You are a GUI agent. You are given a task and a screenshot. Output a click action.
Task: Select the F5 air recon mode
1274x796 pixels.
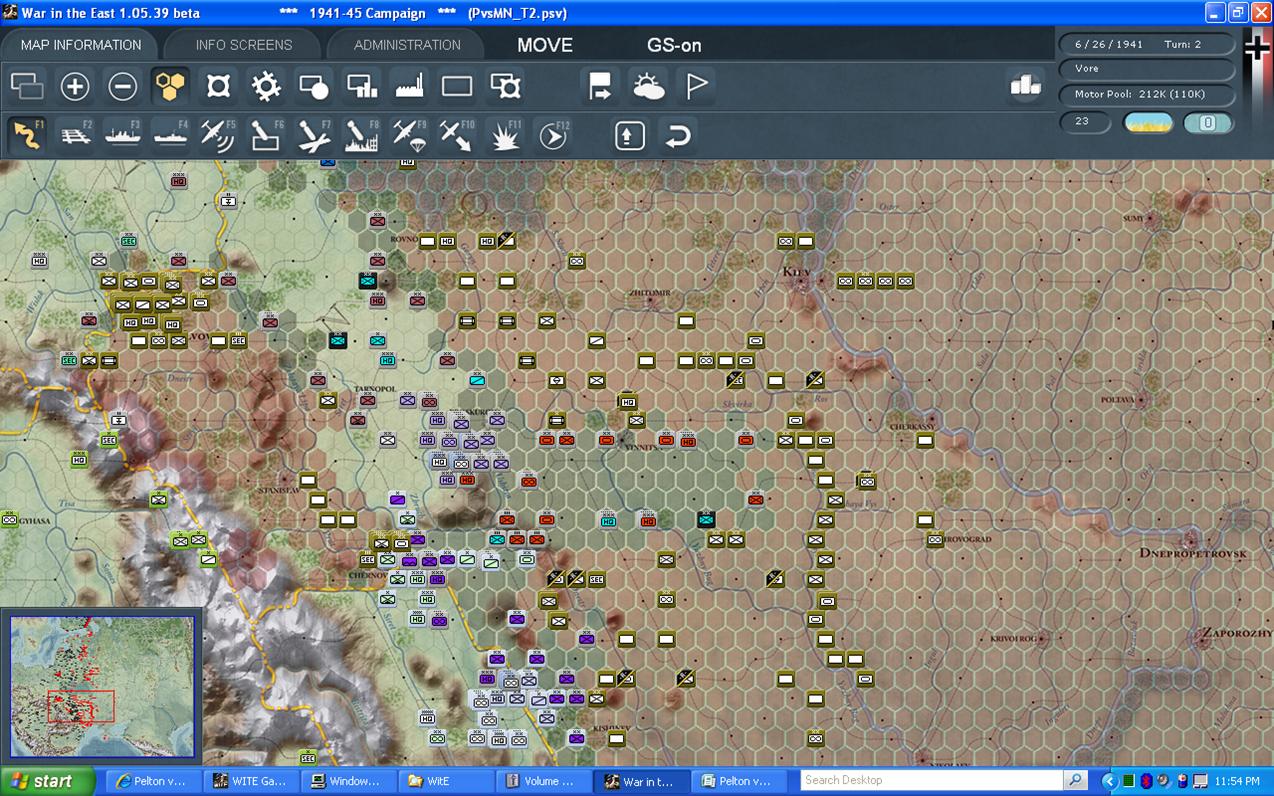tap(218, 135)
